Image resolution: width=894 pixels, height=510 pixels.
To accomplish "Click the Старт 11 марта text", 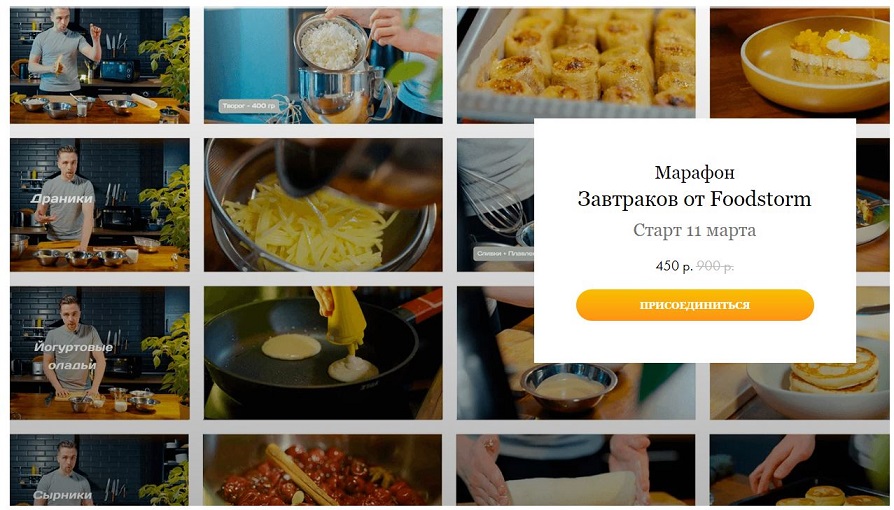I will pyautogui.click(x=694, y=230).
